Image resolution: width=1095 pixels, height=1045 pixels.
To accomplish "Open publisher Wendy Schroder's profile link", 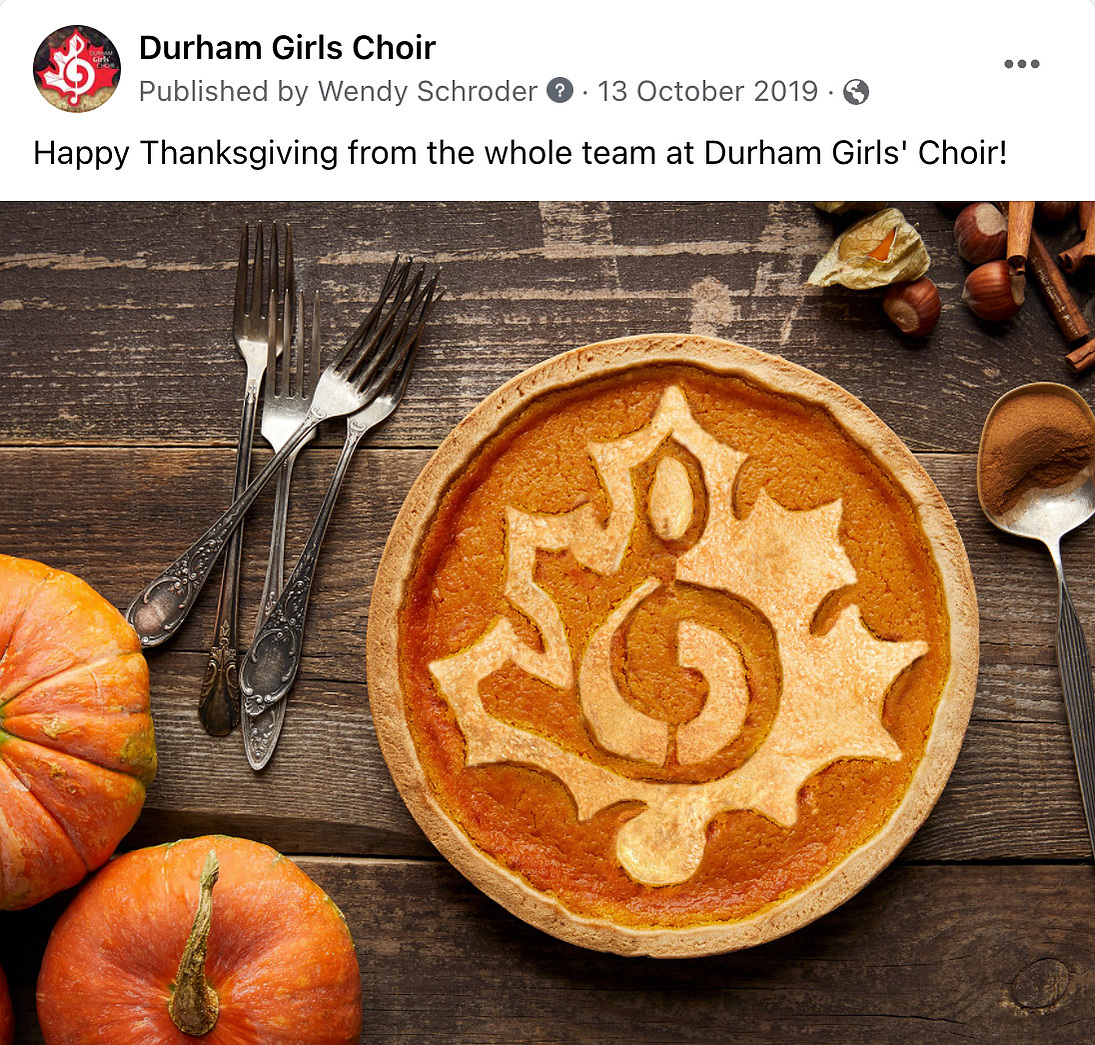I will tap(427, 92).
